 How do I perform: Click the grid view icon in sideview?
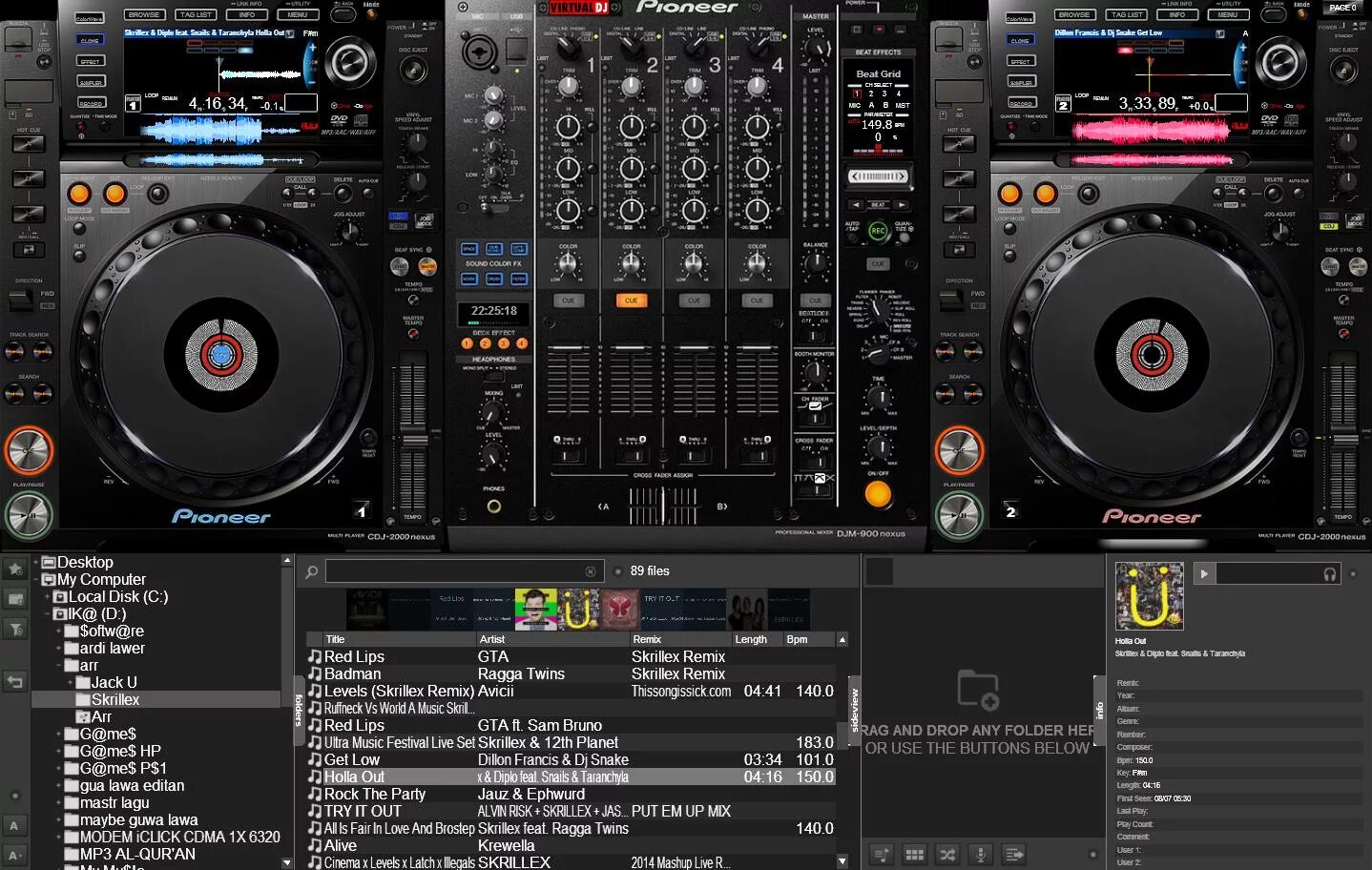(x=914, y=854)
